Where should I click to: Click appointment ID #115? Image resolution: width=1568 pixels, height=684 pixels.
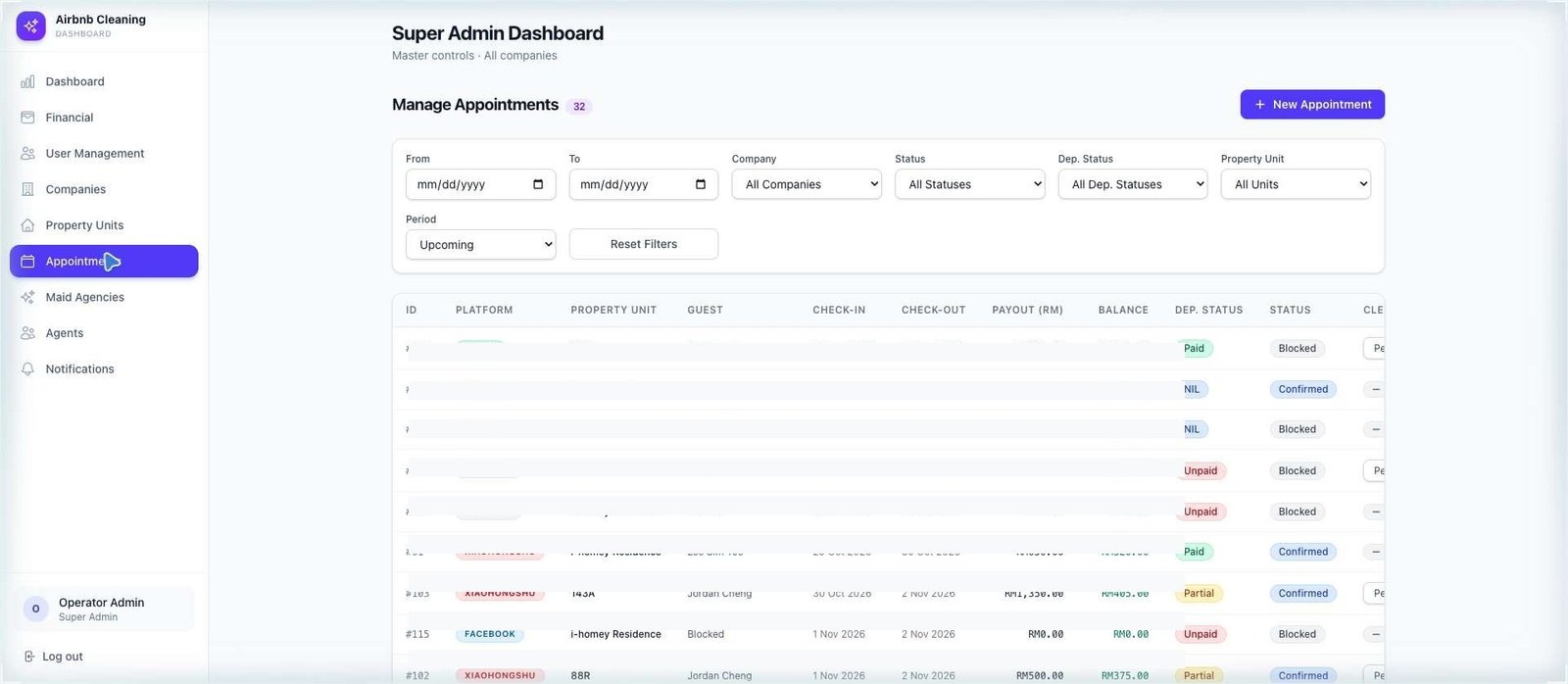point(417,634)
